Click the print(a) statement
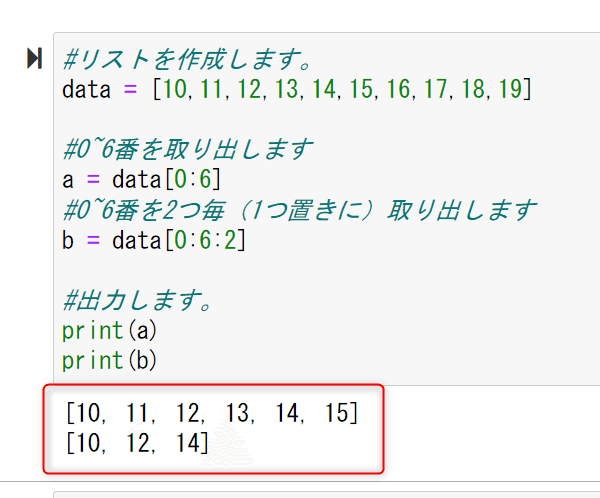 pyautogui.click(x=110, y=330)
